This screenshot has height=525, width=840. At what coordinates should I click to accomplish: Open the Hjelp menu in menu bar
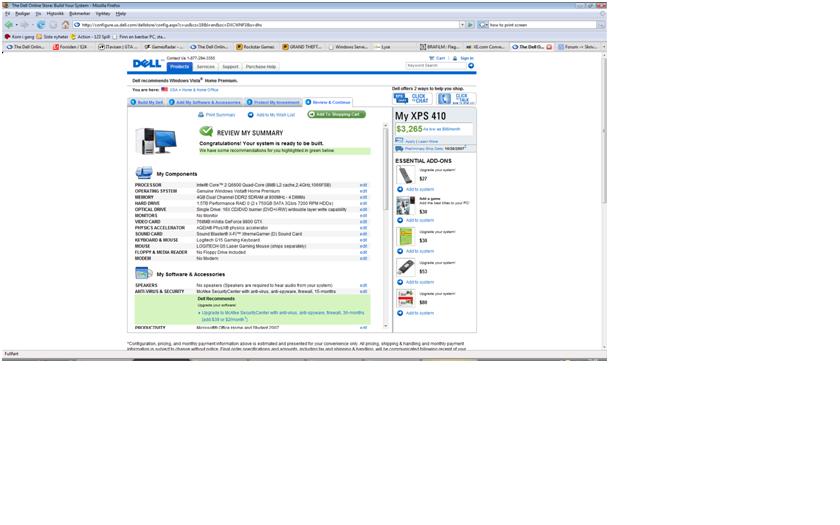(121, 13)
